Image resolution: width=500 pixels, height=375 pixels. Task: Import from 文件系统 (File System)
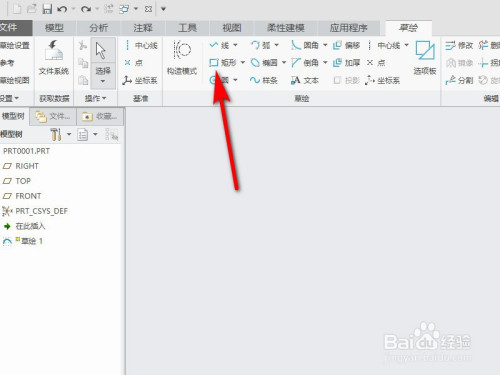coord(54,58)
